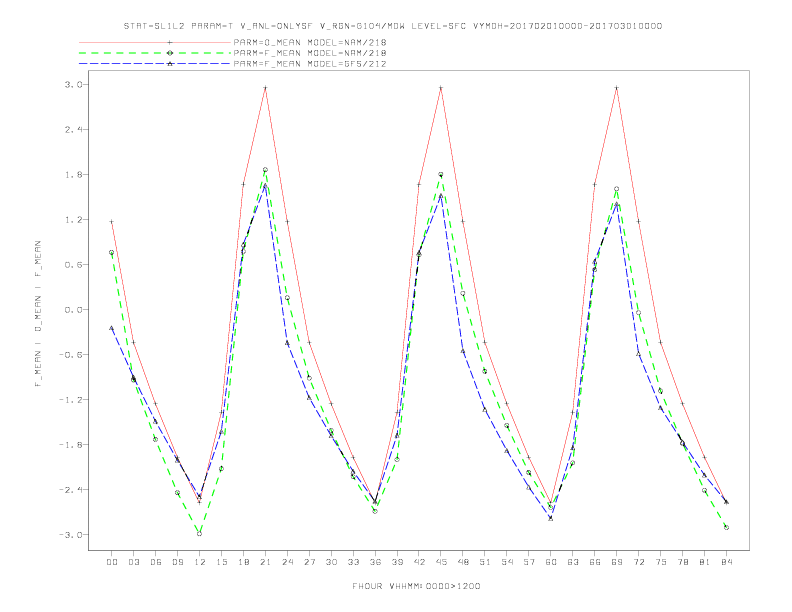The height and width of the screenshot is (612, 792).
Task: Click x-axis tick label 39
Action: 397,562
